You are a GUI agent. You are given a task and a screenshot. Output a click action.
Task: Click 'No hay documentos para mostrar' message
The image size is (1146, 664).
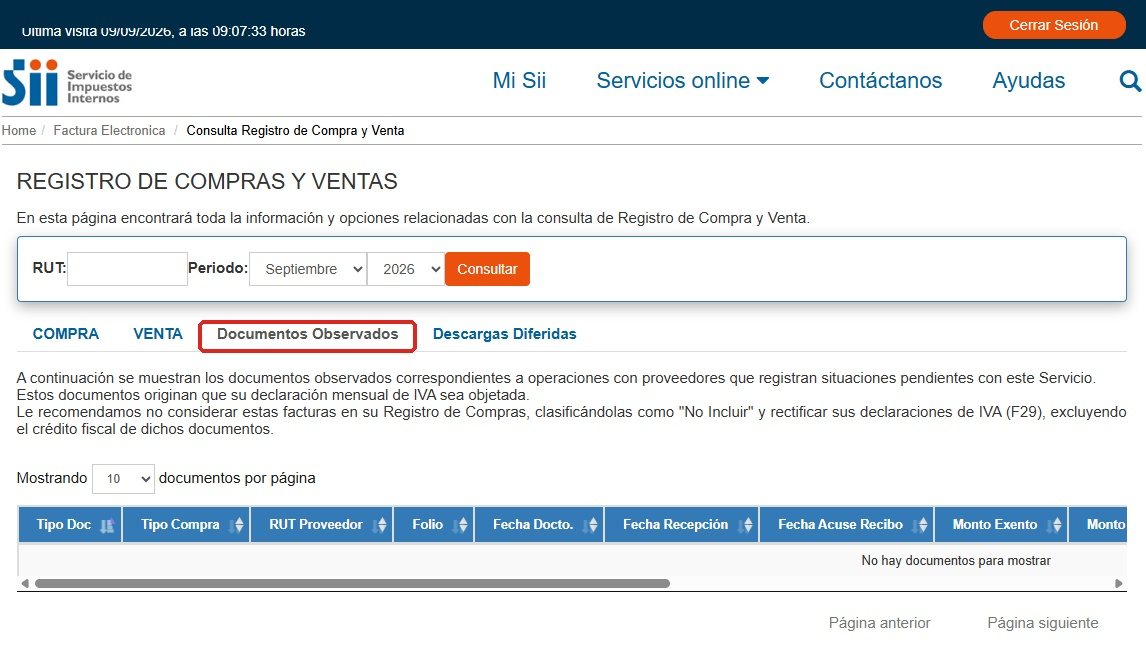pyautogui.click(x=956, y=561)
